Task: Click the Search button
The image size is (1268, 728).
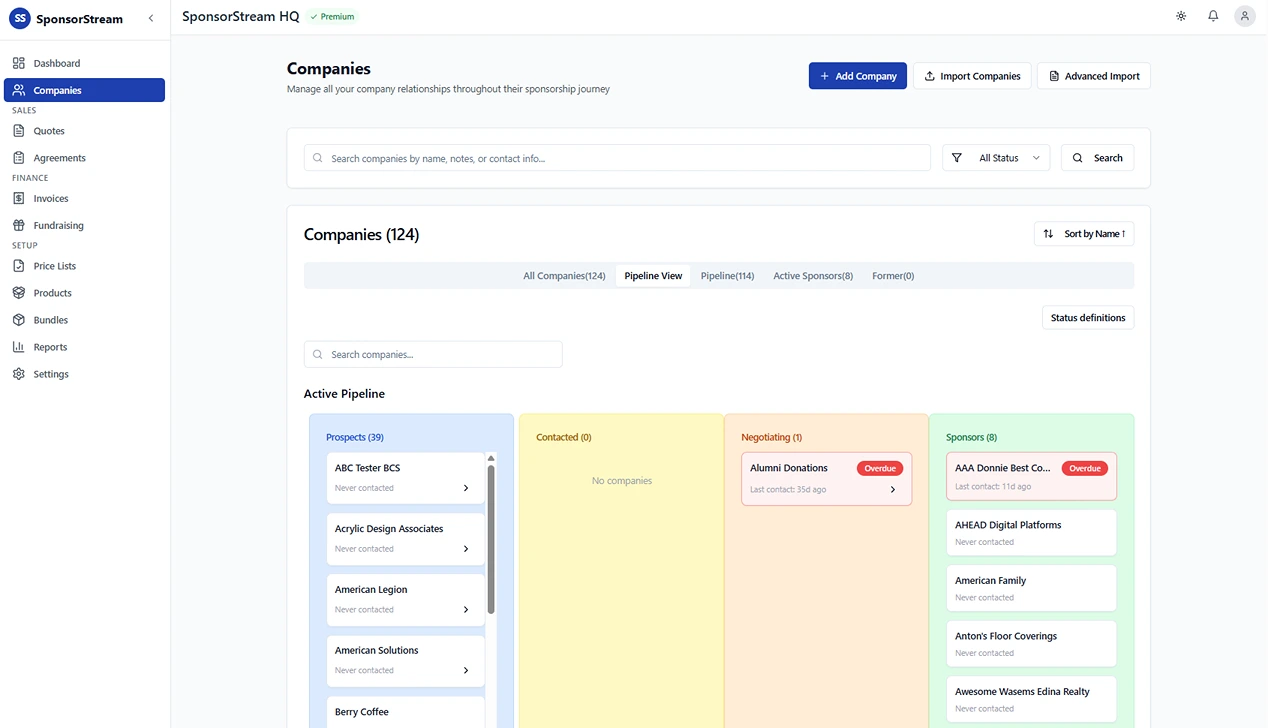Action: coord(1097,158)
